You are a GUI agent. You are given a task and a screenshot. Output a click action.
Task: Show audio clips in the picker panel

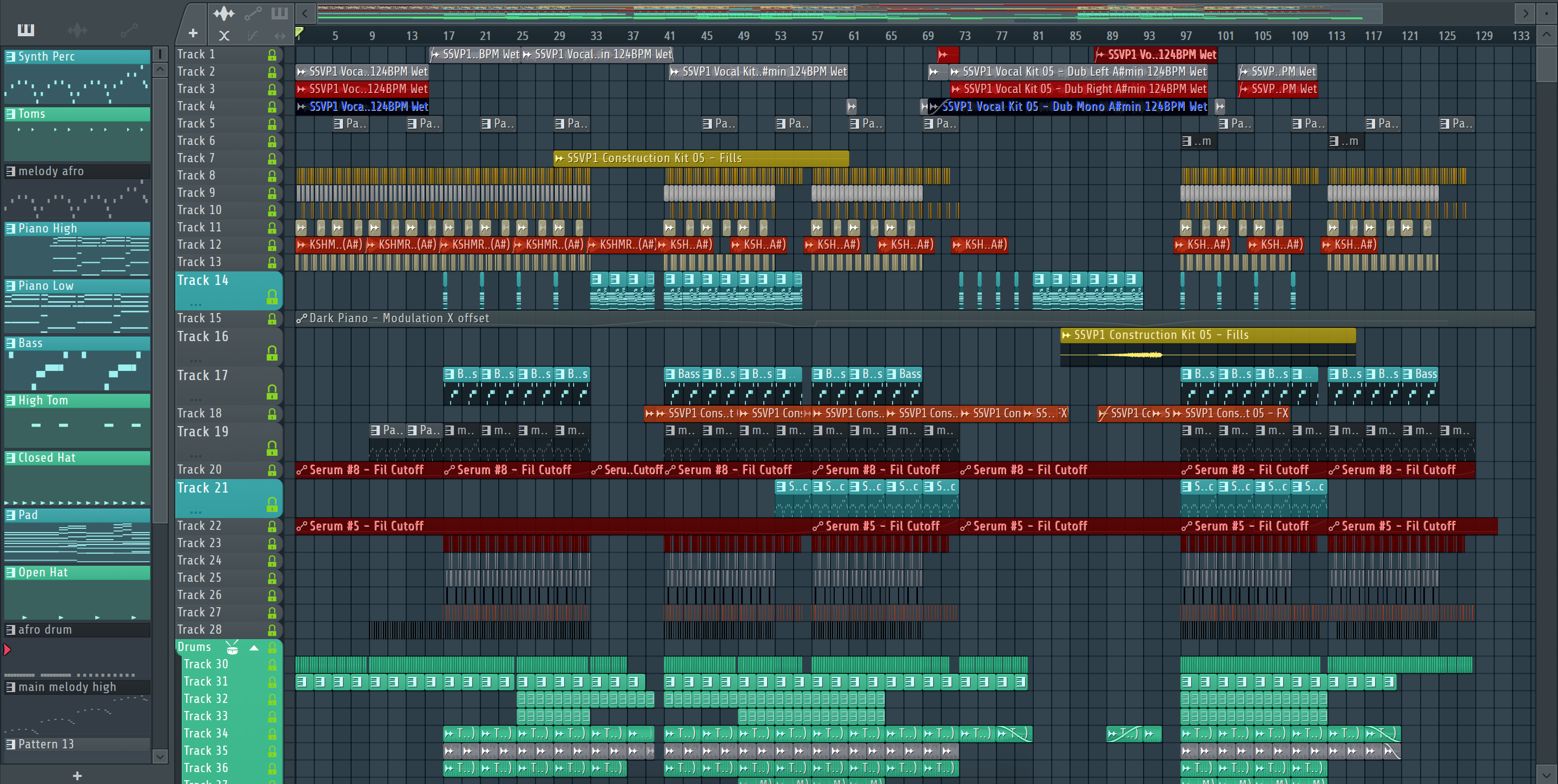pos(77,30)
